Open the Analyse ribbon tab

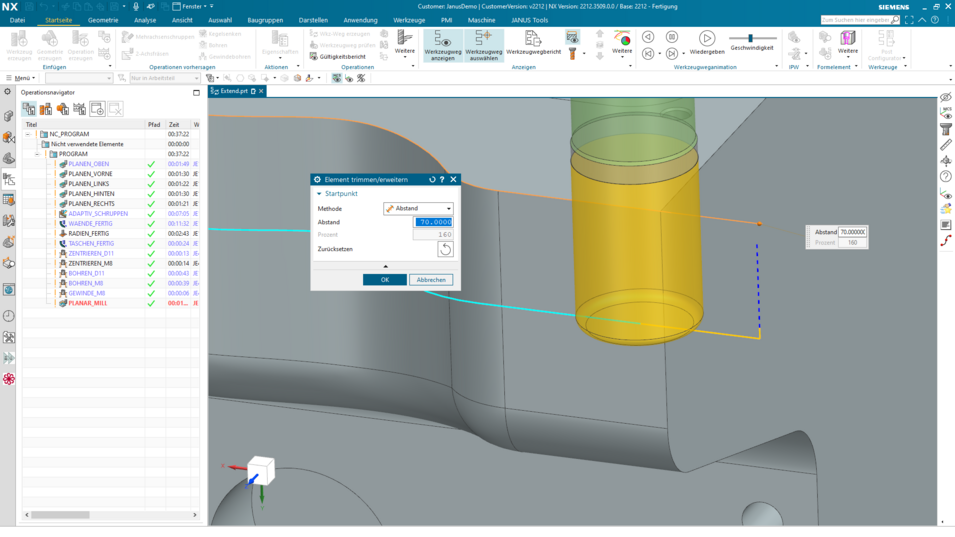145,20
